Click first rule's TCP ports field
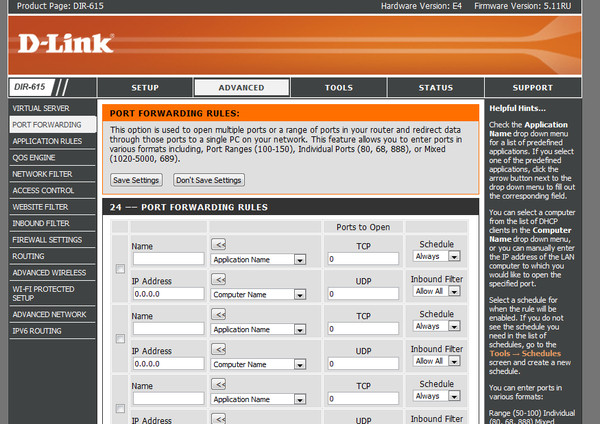Viewport: 600px width, 424px height. 363,259
